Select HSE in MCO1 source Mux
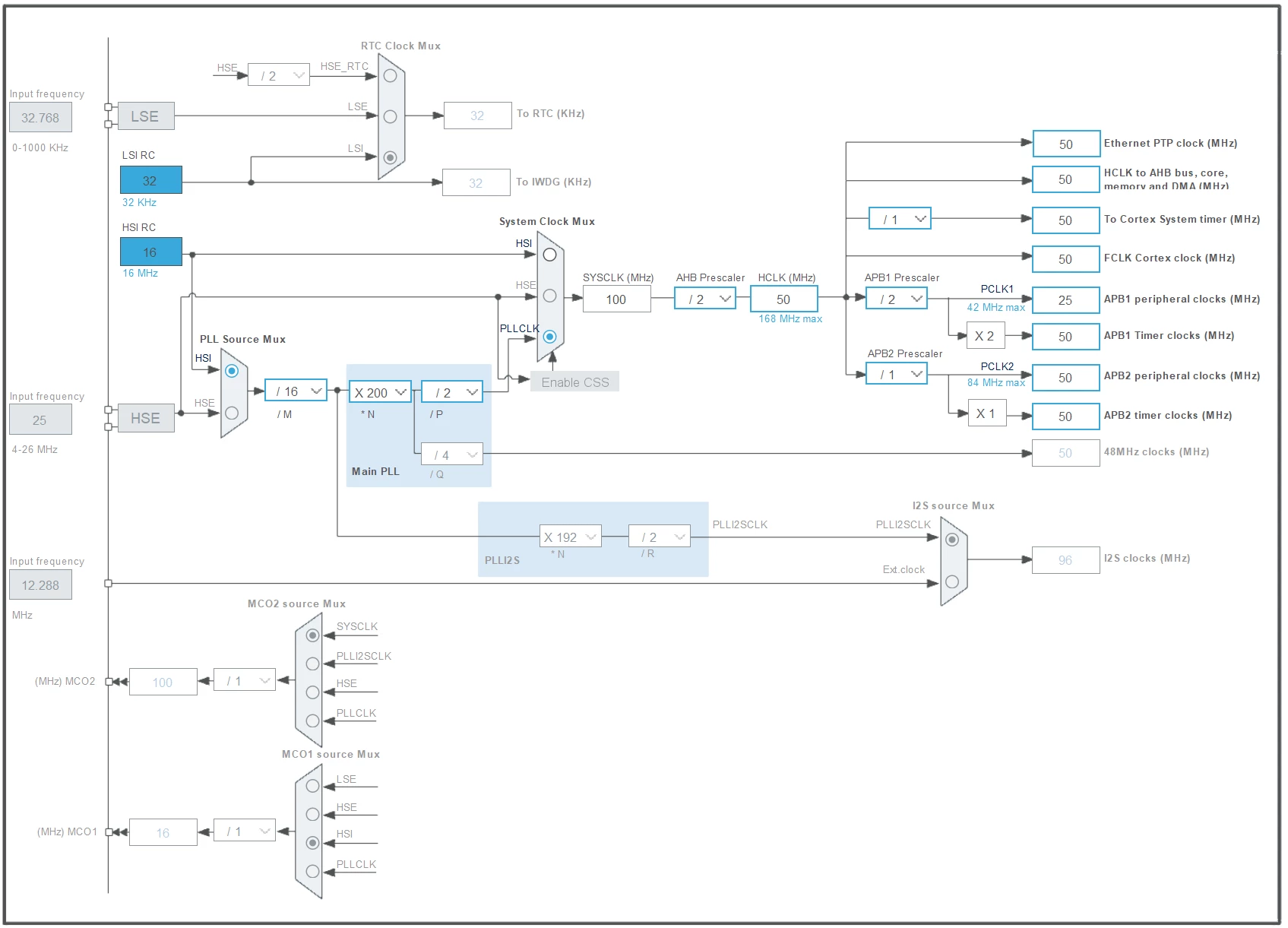Viewport: 1288px width, 928px height. tap(312, 814)
